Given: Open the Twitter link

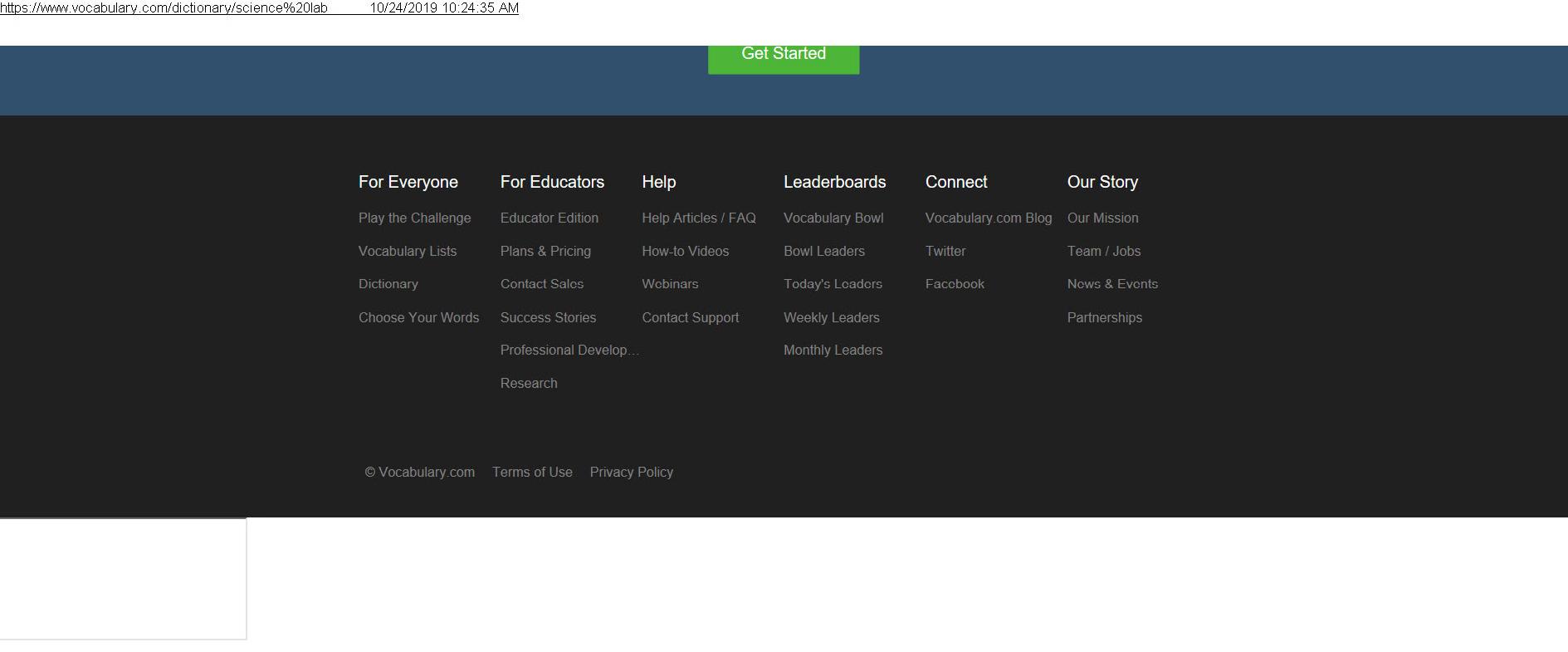Looking at the screenshot, I should tap(945, 251).
